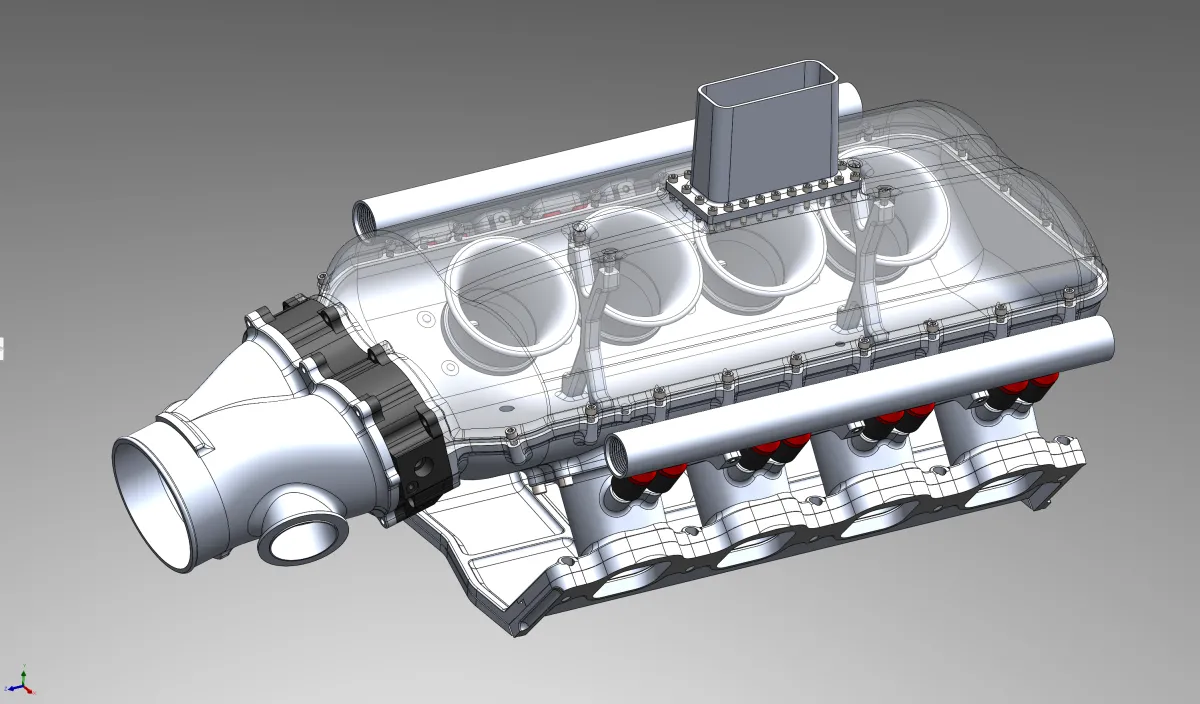Click the red X axis arrow of the triad

(x=28, y=690)
